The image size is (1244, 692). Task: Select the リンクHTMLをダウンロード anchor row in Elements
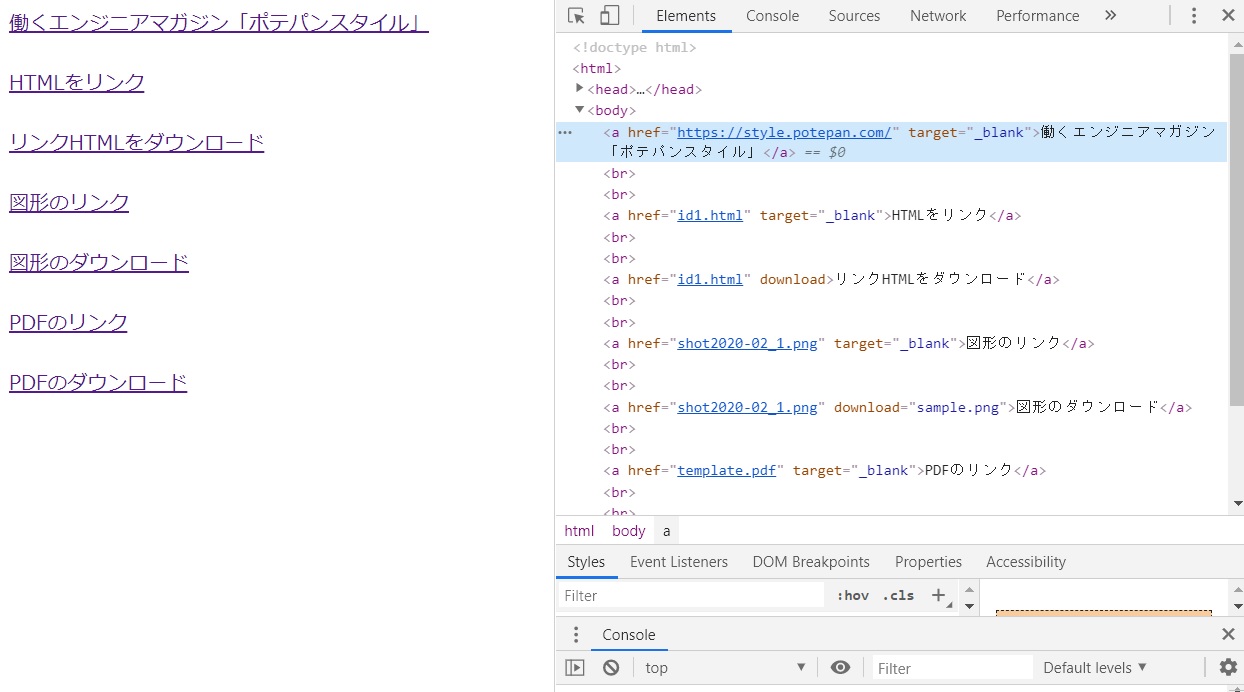click(832, 279)
